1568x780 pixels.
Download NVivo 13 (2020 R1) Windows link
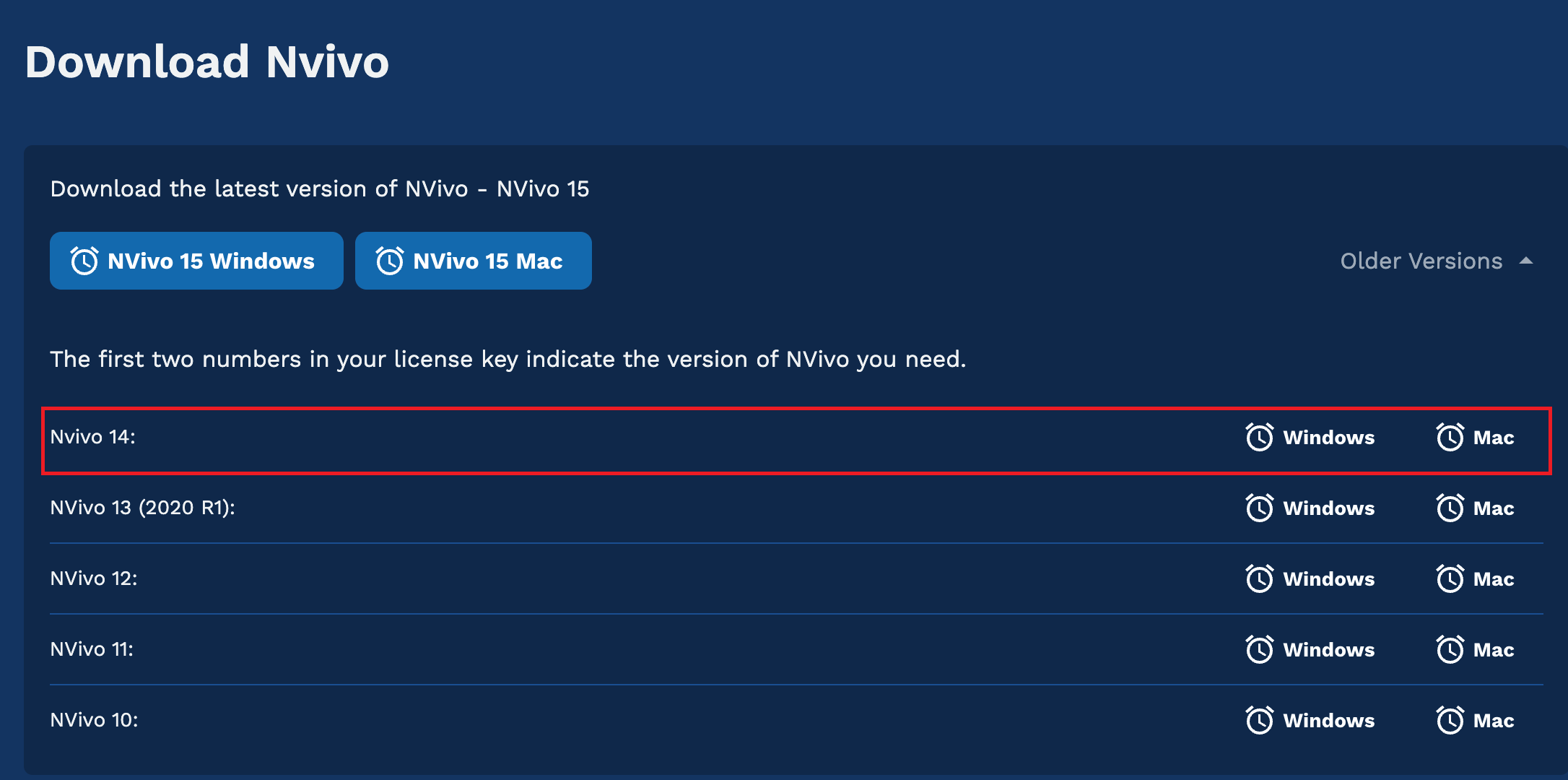[1310, 508]
